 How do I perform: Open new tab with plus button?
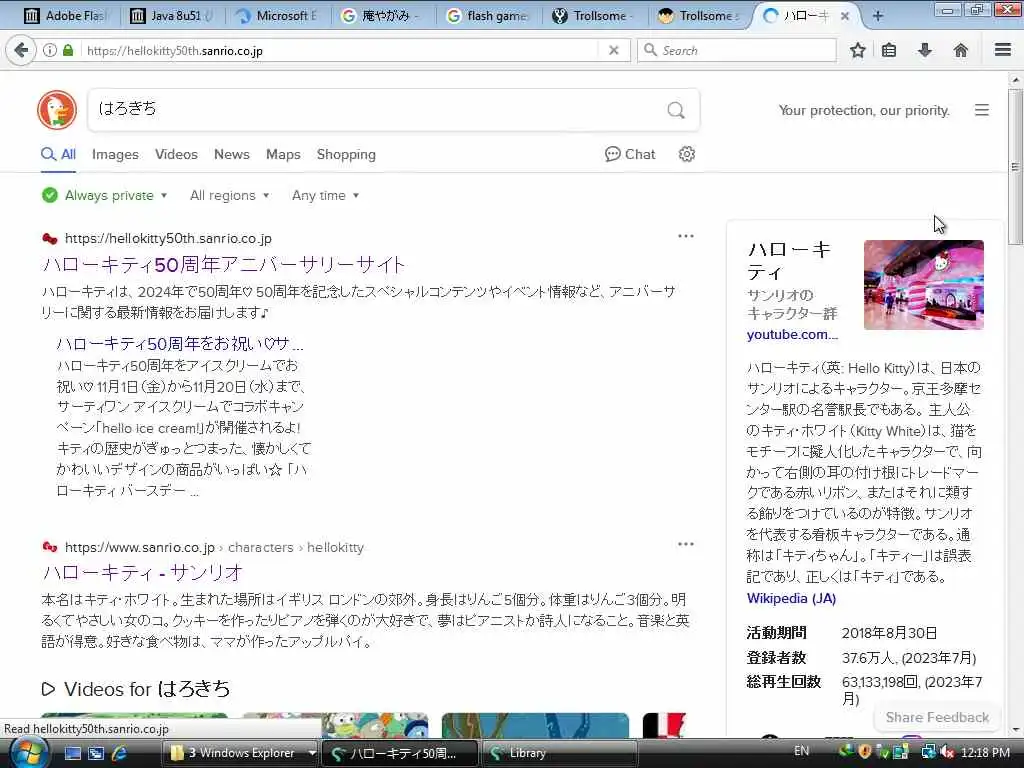click(878, 16)
